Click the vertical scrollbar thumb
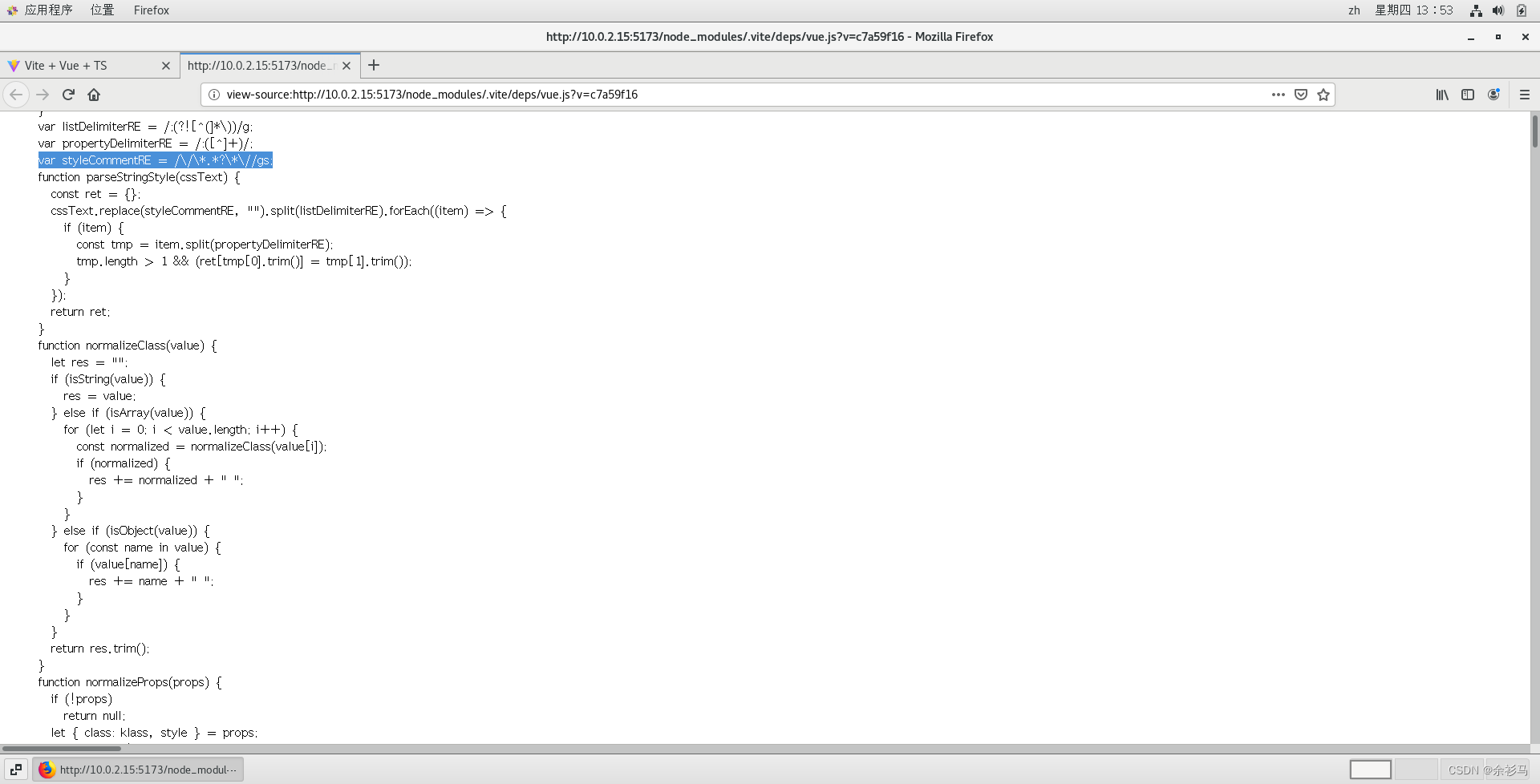 coord(1534,131)
